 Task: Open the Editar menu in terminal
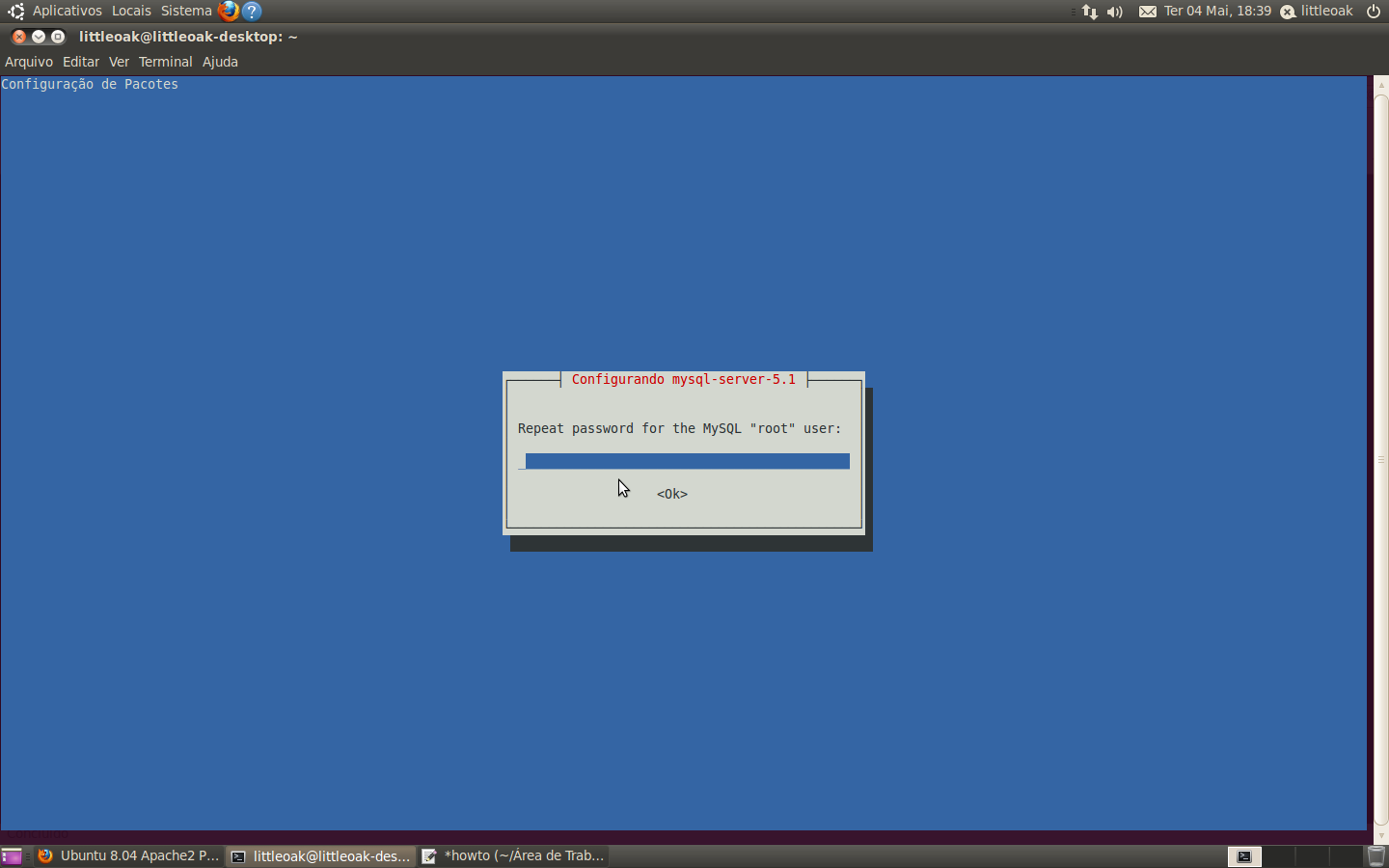coord(81,62)
